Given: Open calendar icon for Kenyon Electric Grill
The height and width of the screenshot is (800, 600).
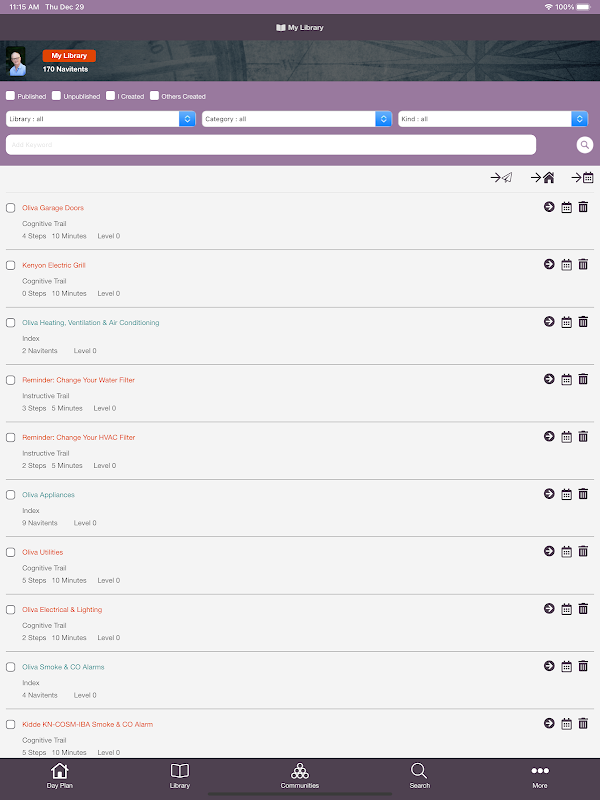Looking at the screenshot, I should pyautogui.click(x=566, y=265).
